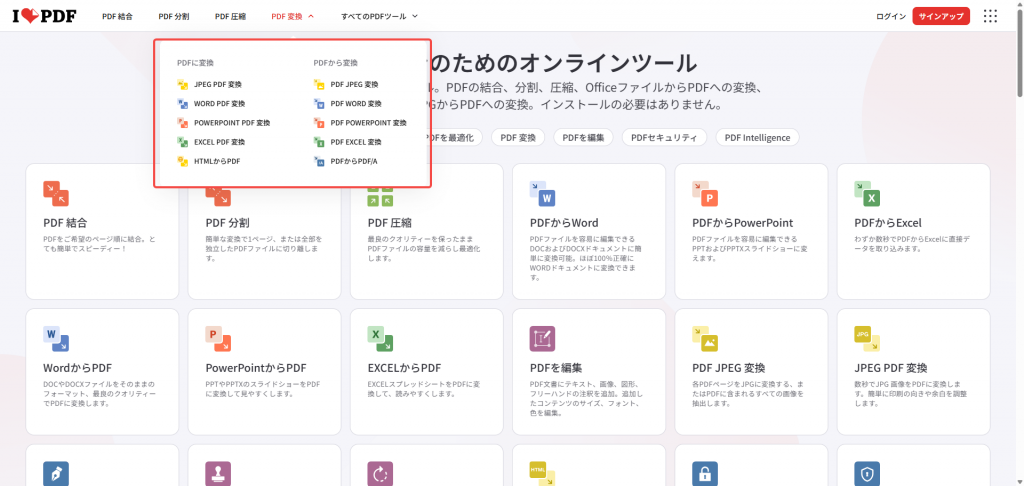Click the PDF POWERPOINT 変換 menu icon
The image size is (1024, 486).
click(319, 122)
